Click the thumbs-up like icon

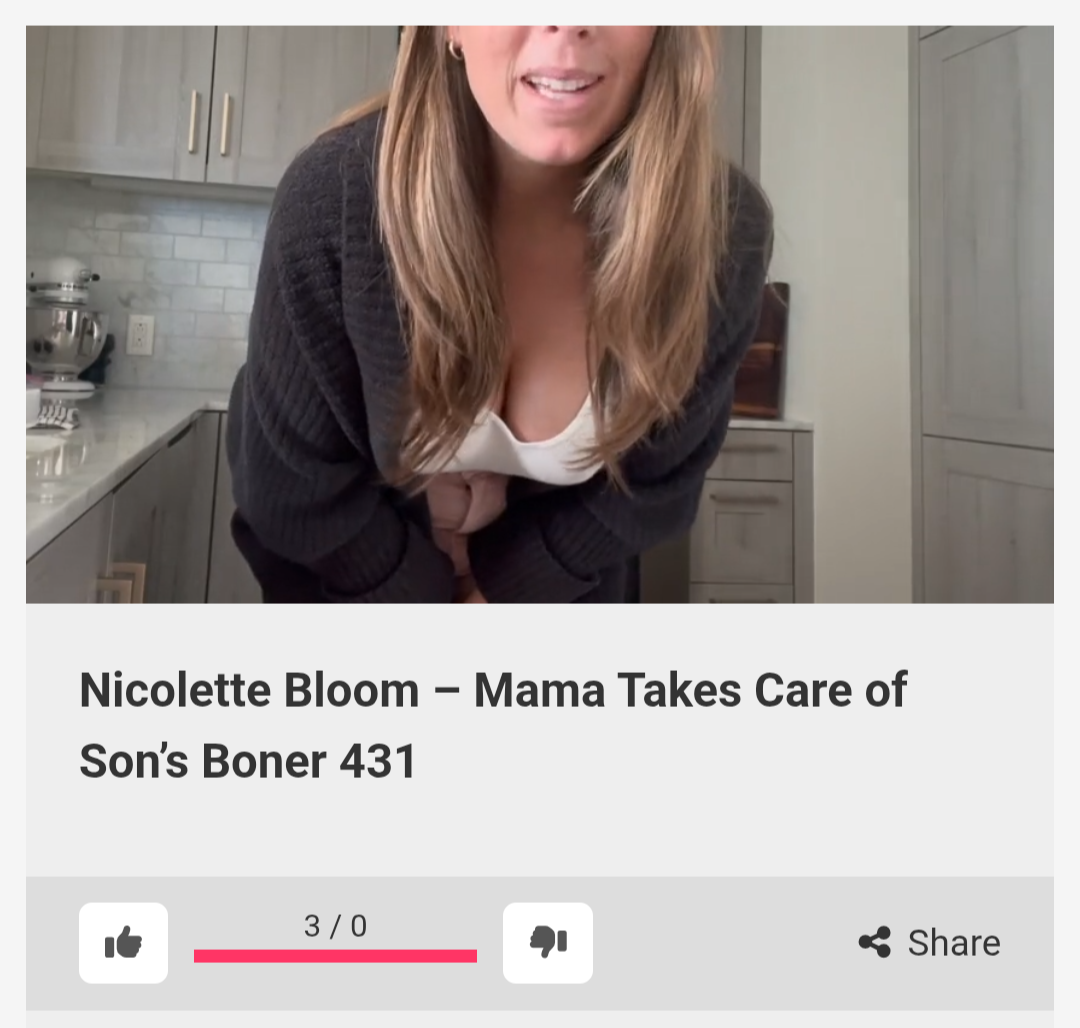coord(123,943)
